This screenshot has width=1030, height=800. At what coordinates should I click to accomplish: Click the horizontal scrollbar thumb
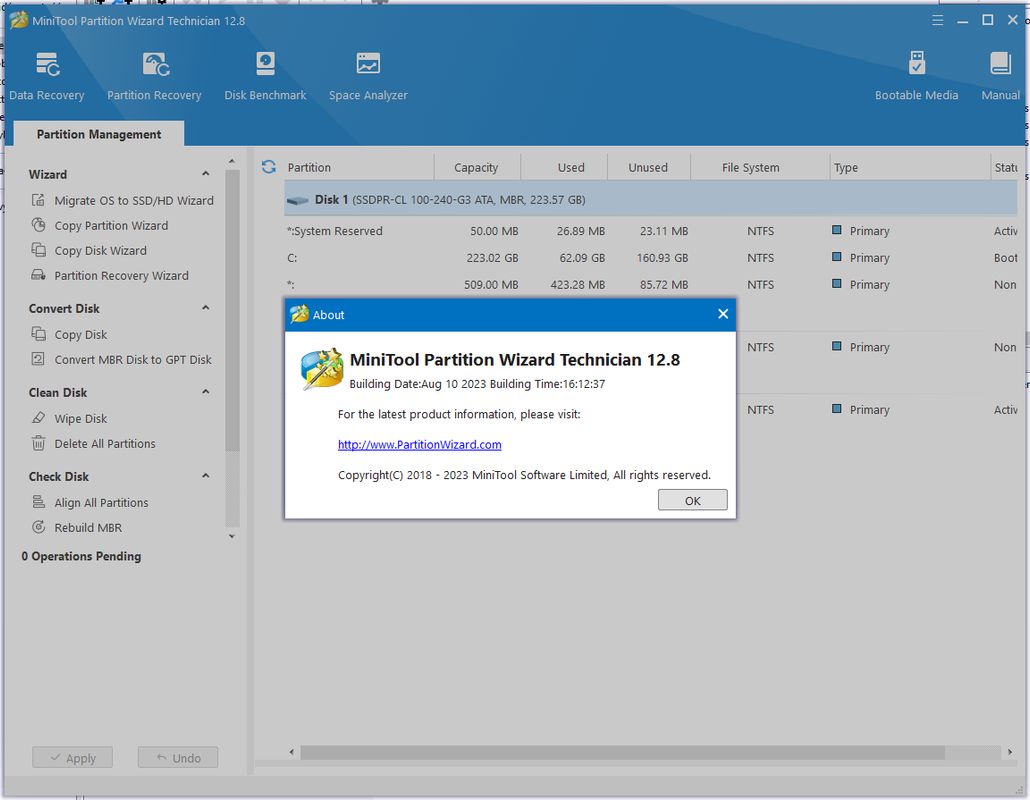point(622,752)
